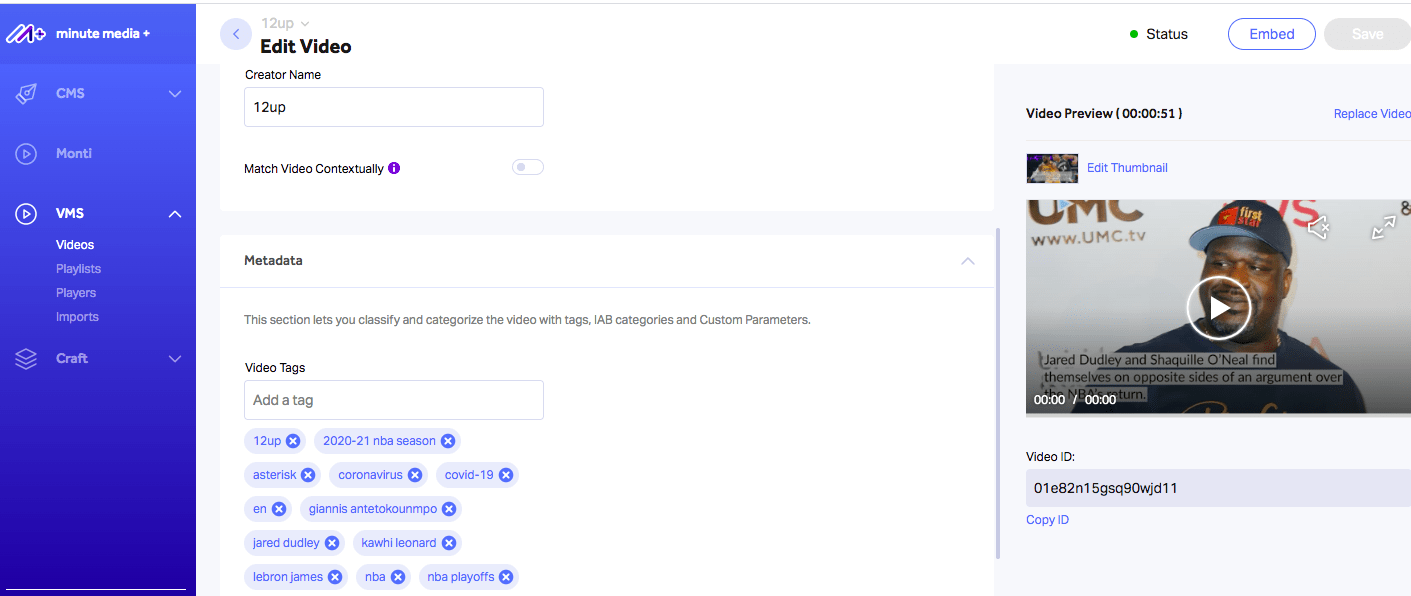1411x596 pixels.
Task: Remove the asterisk tag
Action: pos(308,475)
